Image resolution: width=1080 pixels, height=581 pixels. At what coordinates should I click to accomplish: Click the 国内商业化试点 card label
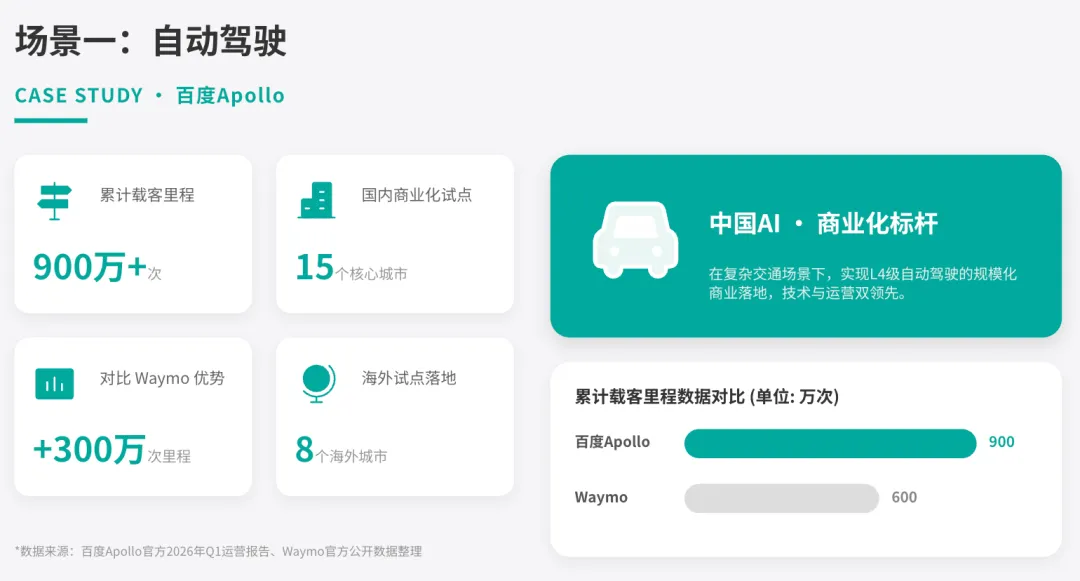point(417,195)
